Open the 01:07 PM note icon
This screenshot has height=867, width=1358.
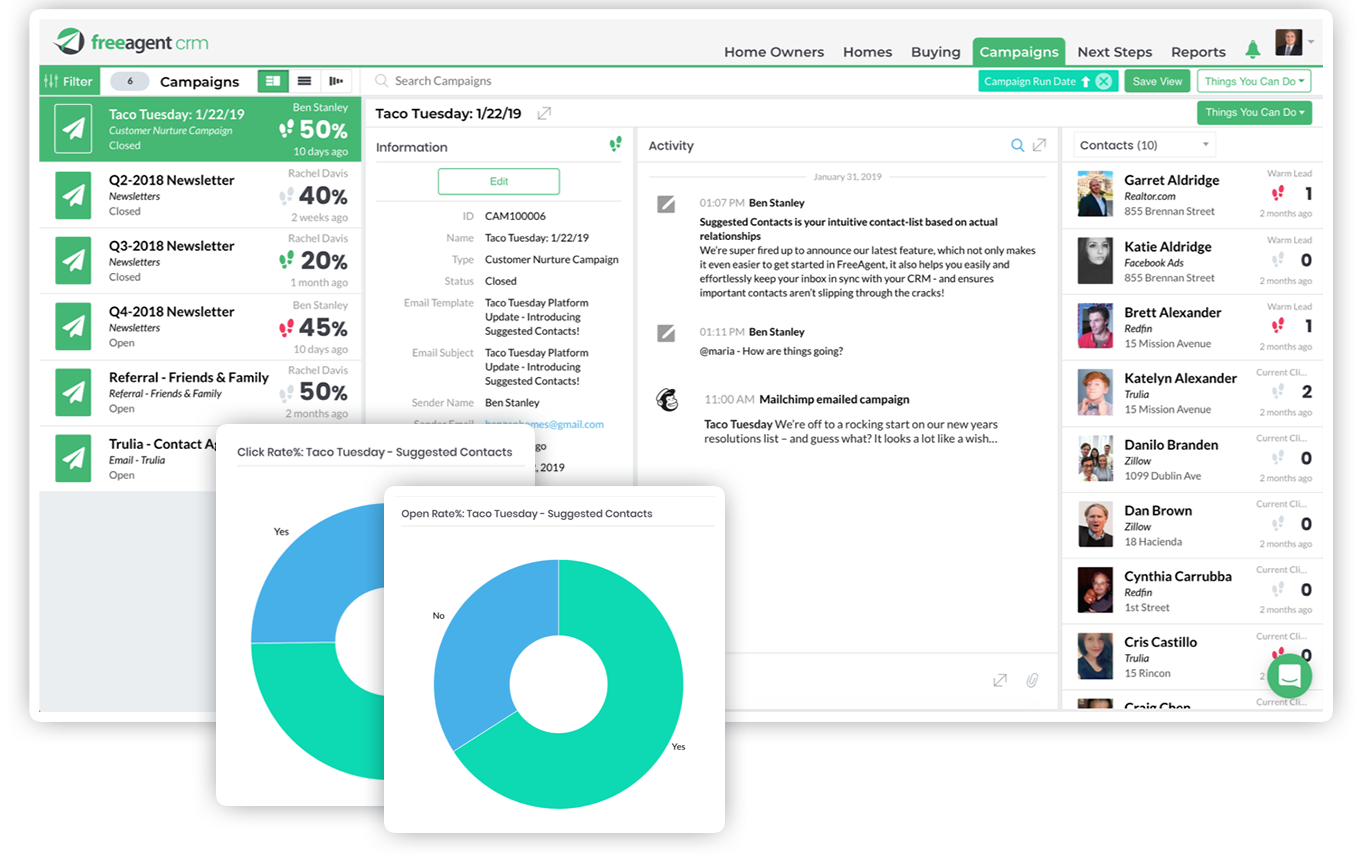pyautogui.click(x=666, y=204)
